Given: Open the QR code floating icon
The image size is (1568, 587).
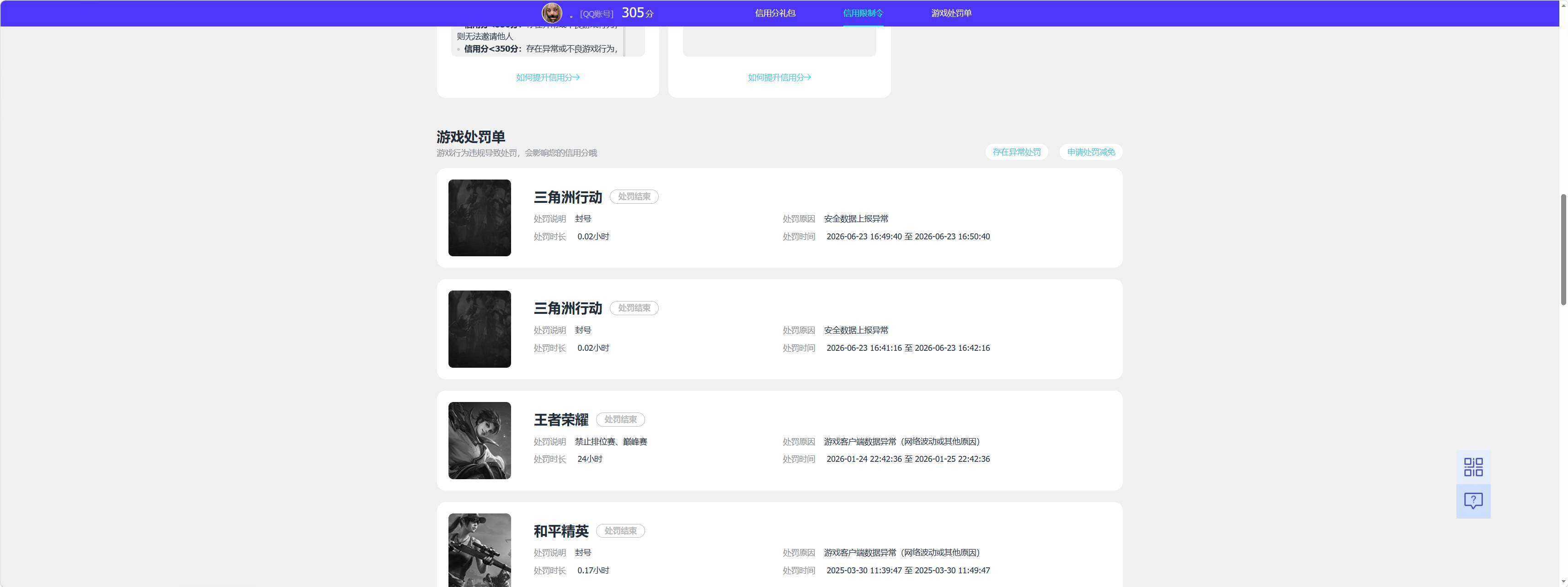Looking at the screenshot, I should [x=1473, y=467].
